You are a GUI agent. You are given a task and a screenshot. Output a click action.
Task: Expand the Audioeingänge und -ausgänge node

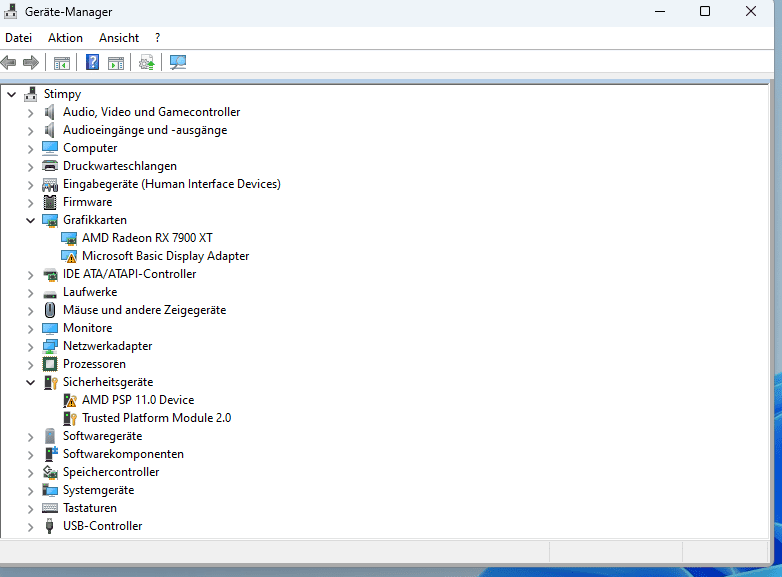click(x=30, y=131)
